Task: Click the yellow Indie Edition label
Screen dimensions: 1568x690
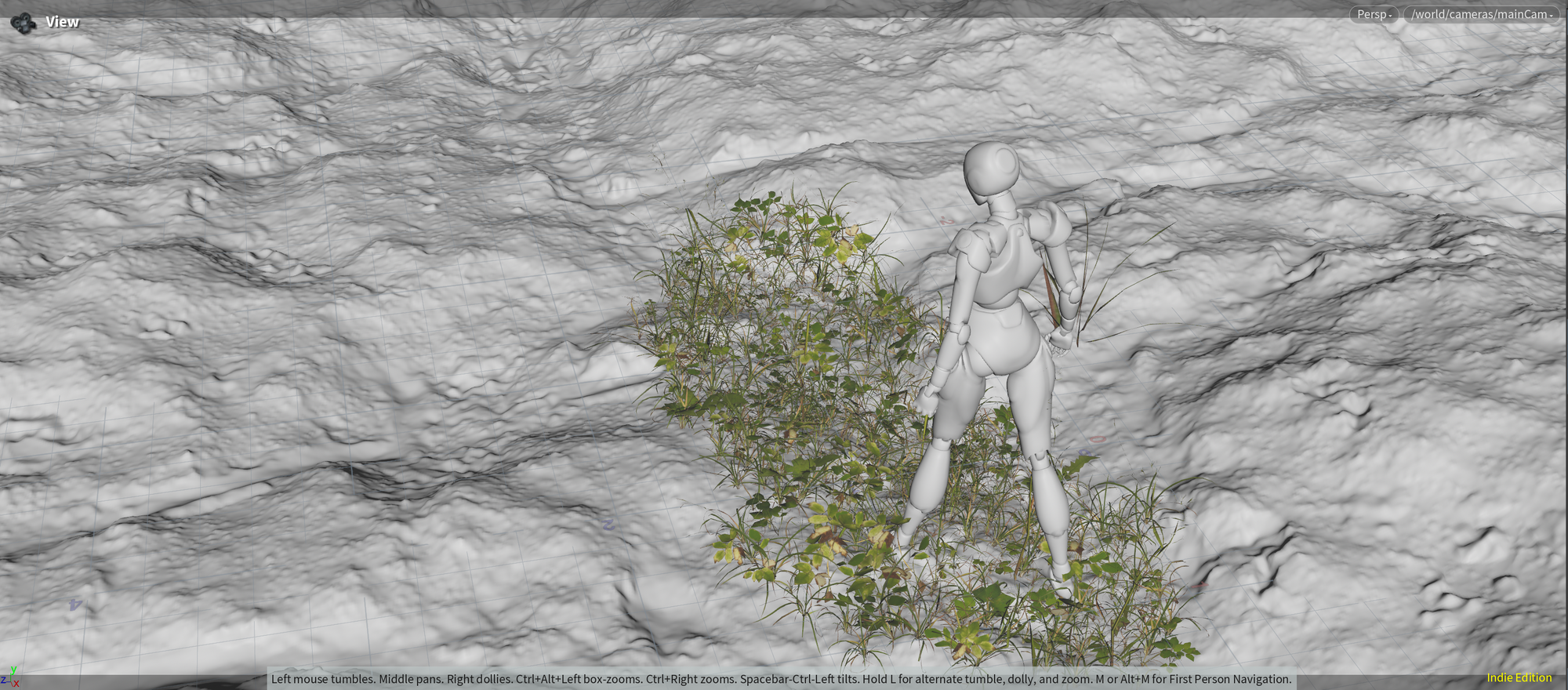Action: click(1519, 677)
